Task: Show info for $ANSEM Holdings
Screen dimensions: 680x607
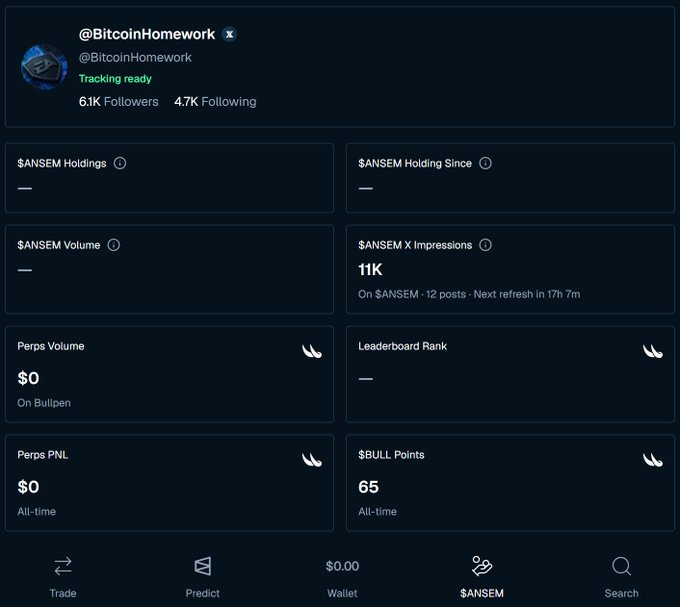Action: click(120, 163)
